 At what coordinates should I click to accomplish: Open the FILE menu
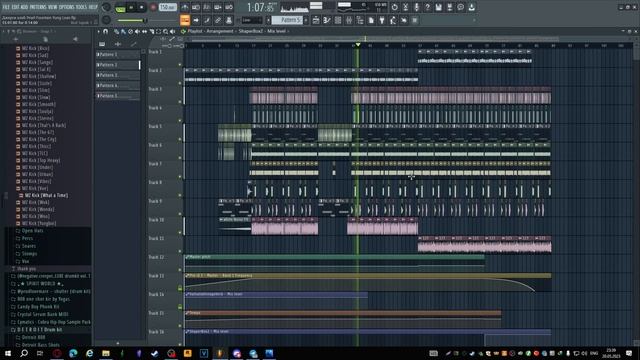(6, 7)
